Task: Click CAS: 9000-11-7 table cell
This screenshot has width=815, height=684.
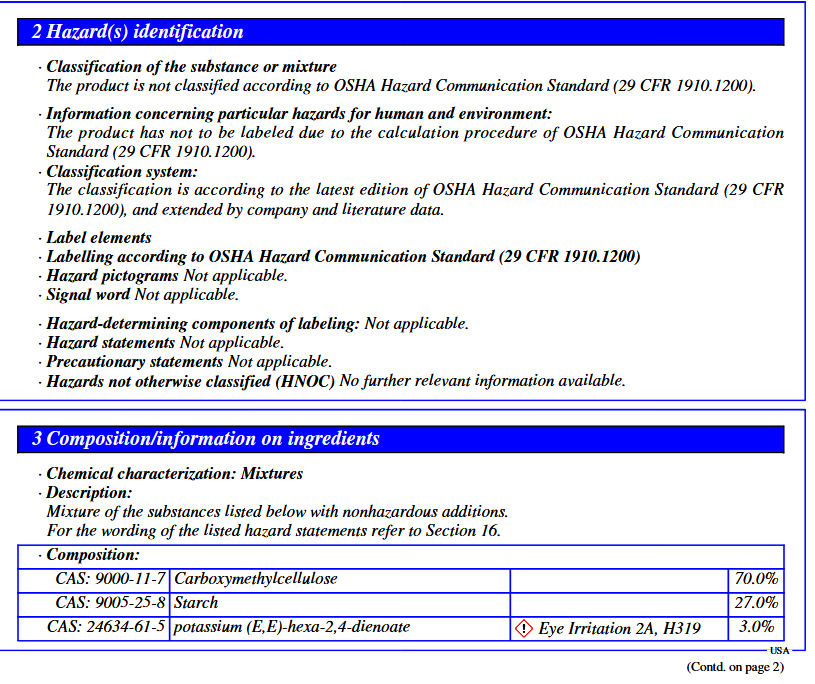Action: tap(94, 580)
